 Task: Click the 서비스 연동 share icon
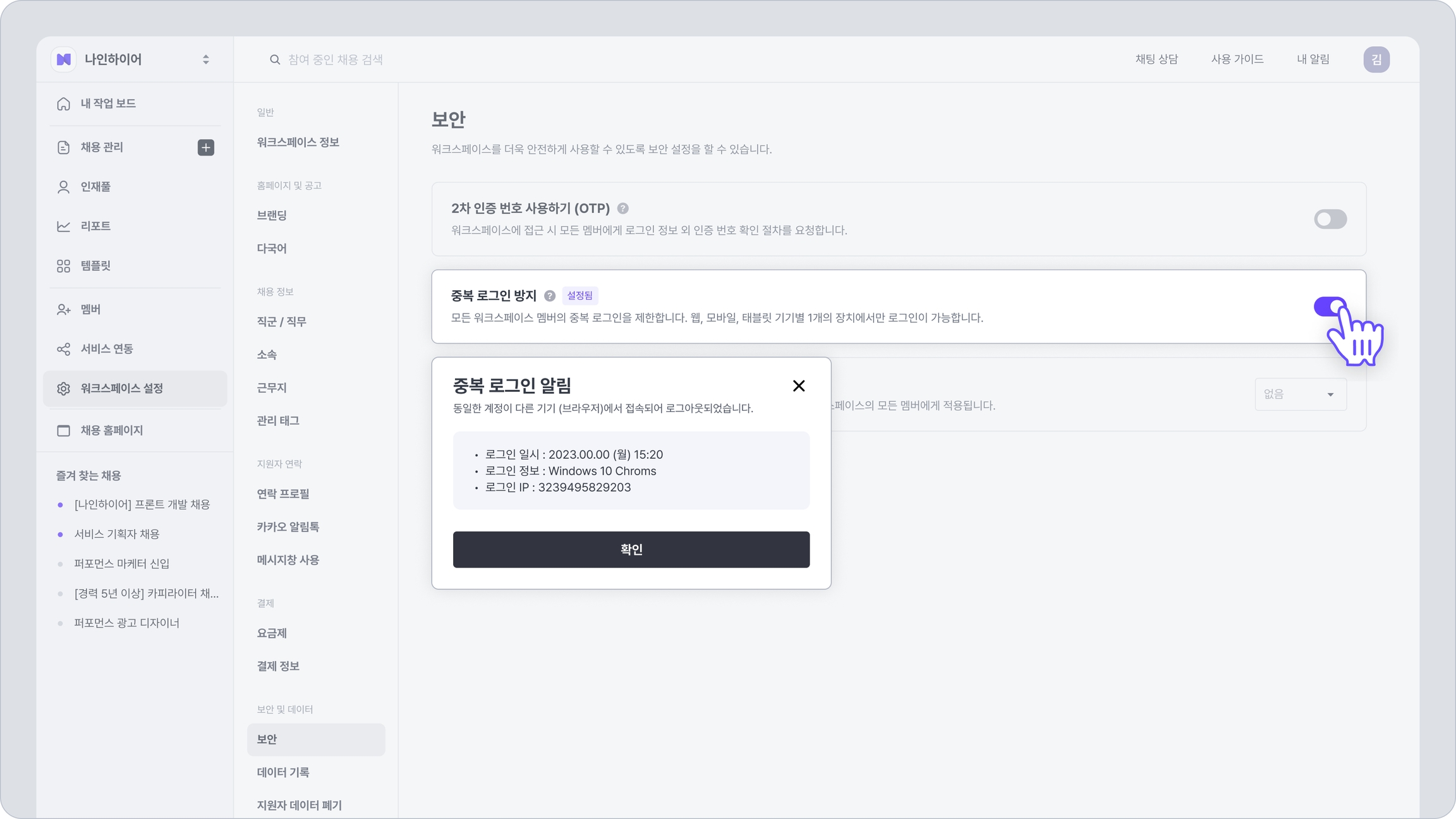pos(63,349)
